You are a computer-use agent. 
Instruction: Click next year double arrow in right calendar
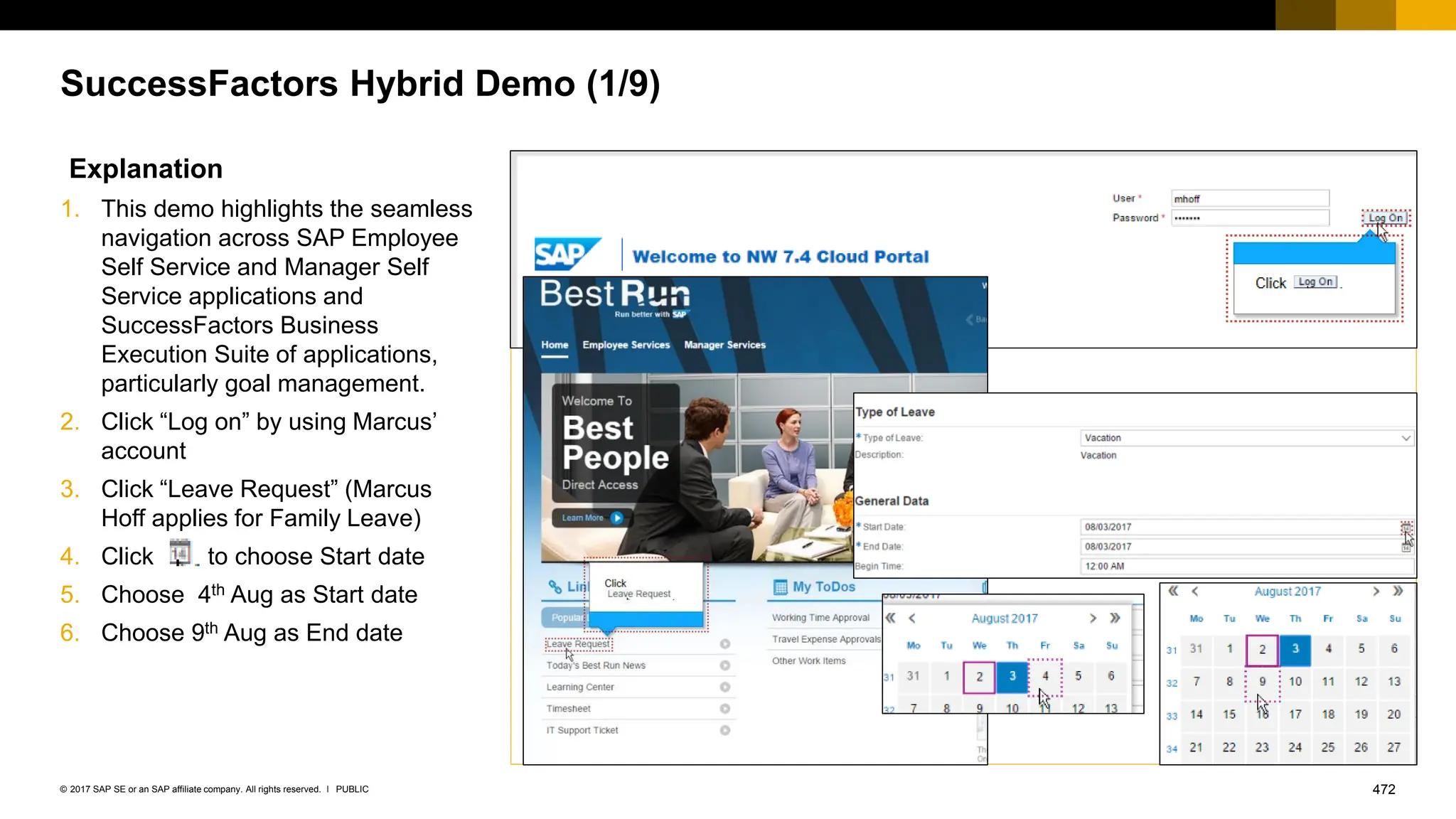point(1398,591)
